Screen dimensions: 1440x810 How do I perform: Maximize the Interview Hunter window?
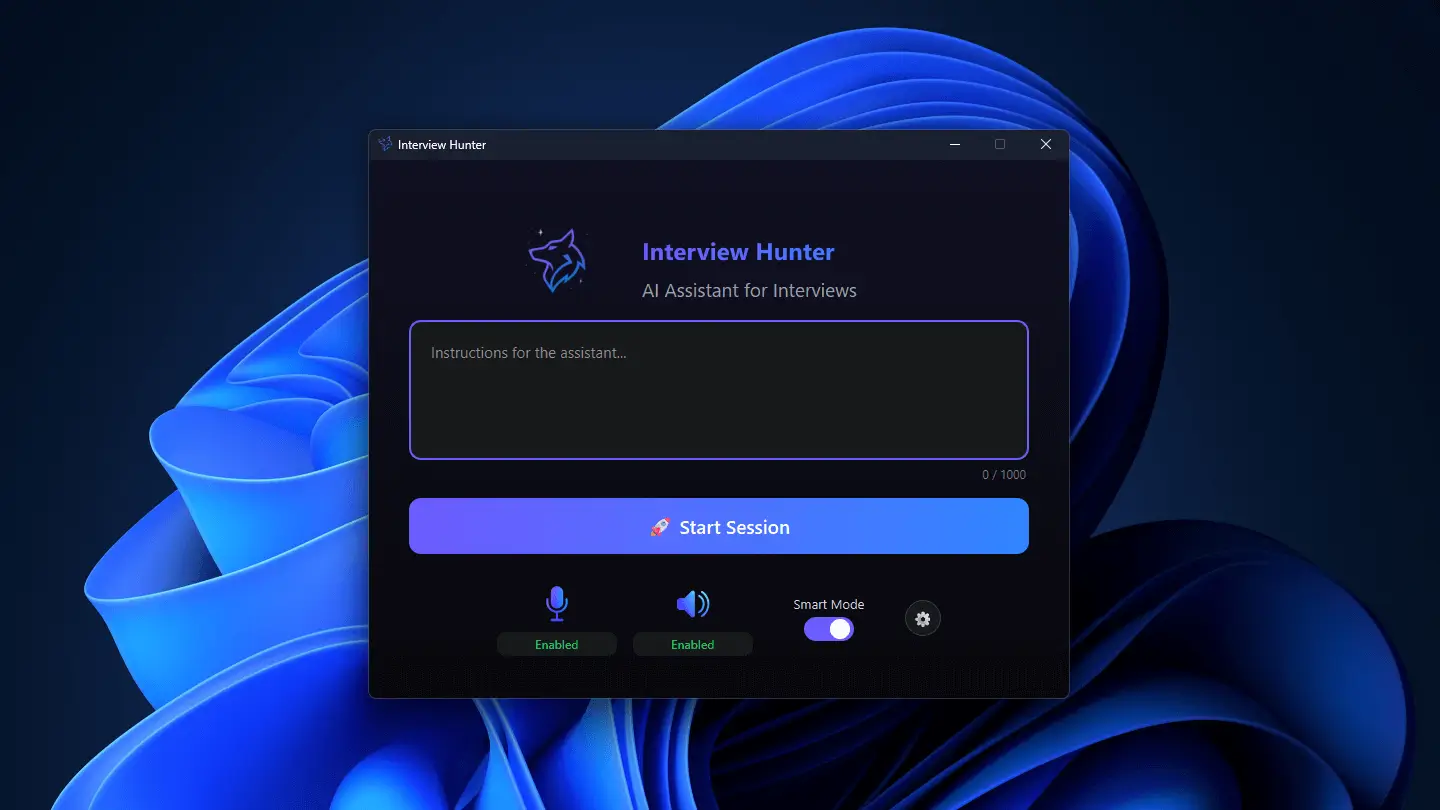coord(1000,144)
